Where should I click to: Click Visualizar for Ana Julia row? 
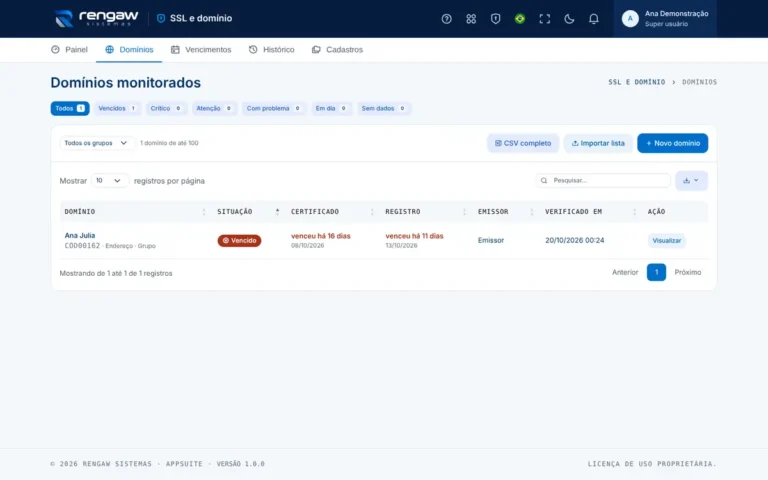pos(667,240)
